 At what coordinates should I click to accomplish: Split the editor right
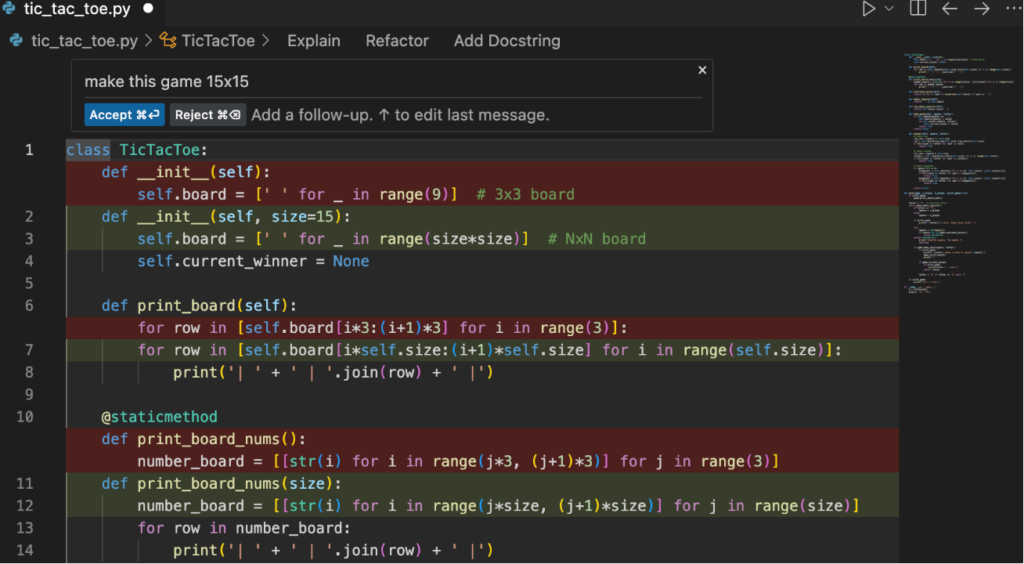(918, 8)
